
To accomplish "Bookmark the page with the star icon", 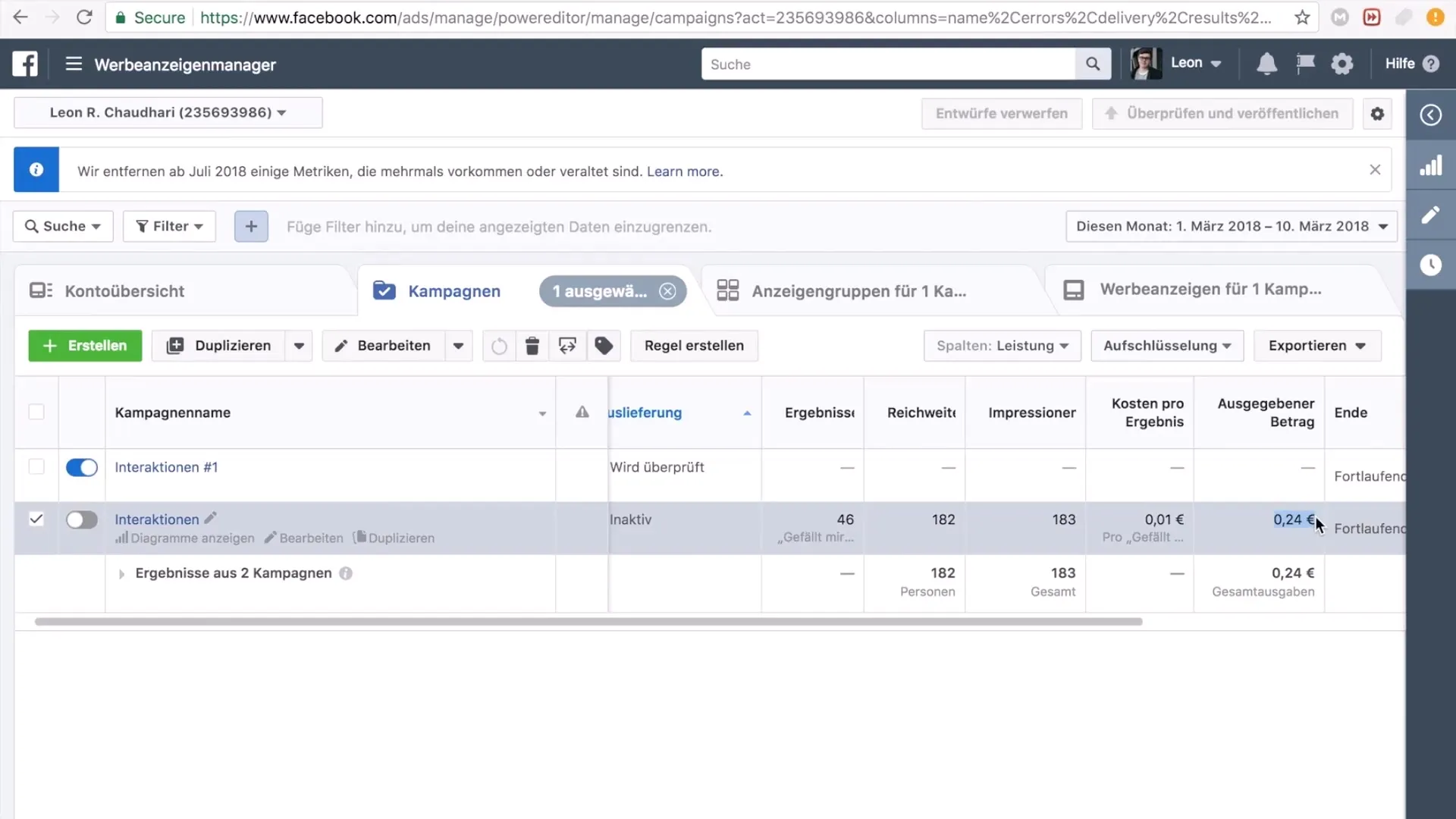I will tap(1302, 17).
